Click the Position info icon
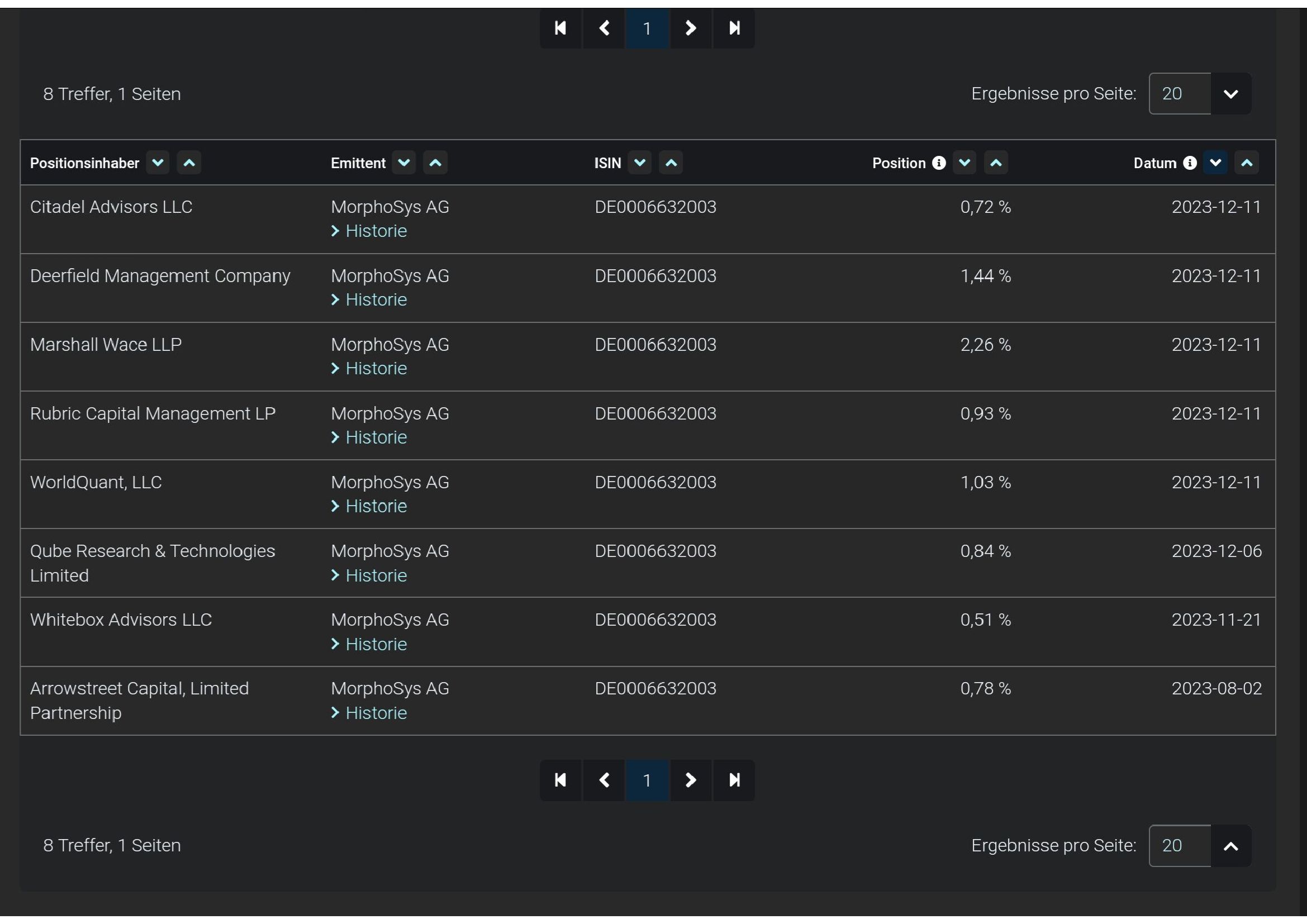 click(939, 163)
